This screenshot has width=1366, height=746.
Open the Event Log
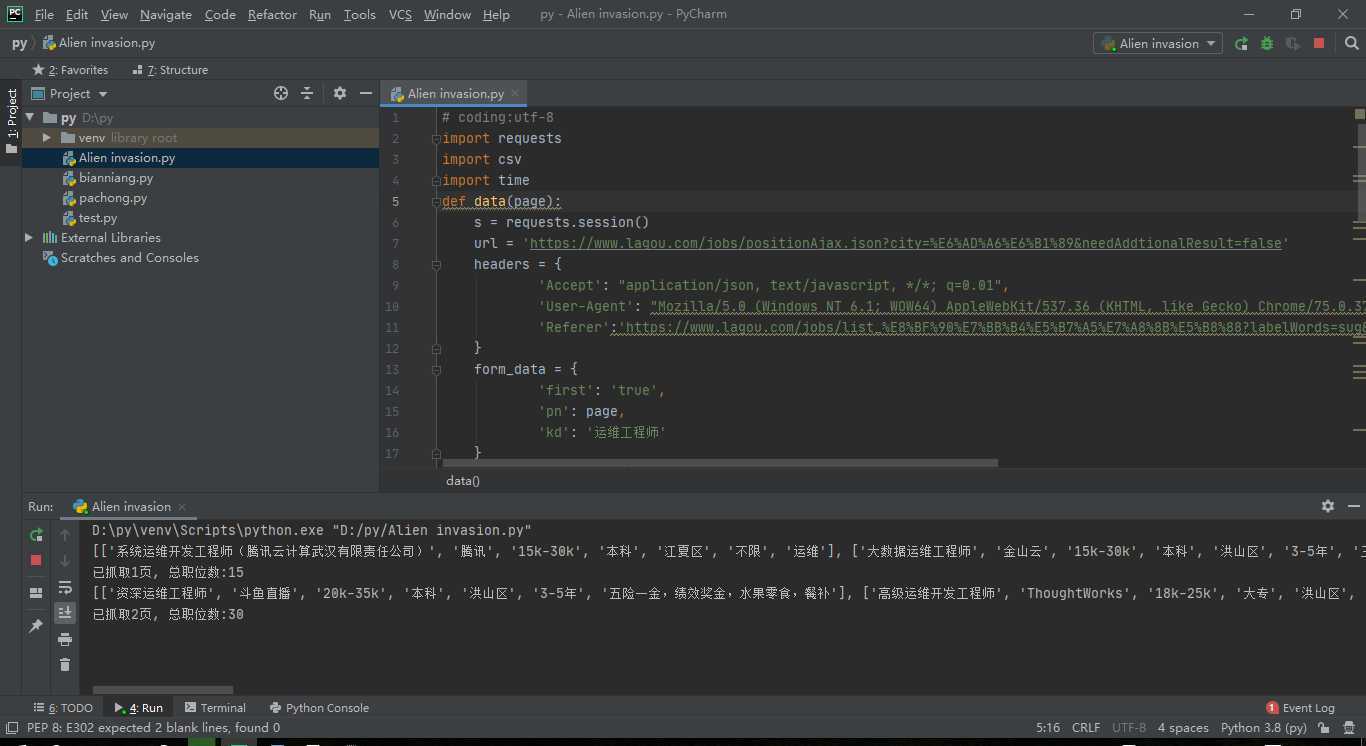(1300, 708)
